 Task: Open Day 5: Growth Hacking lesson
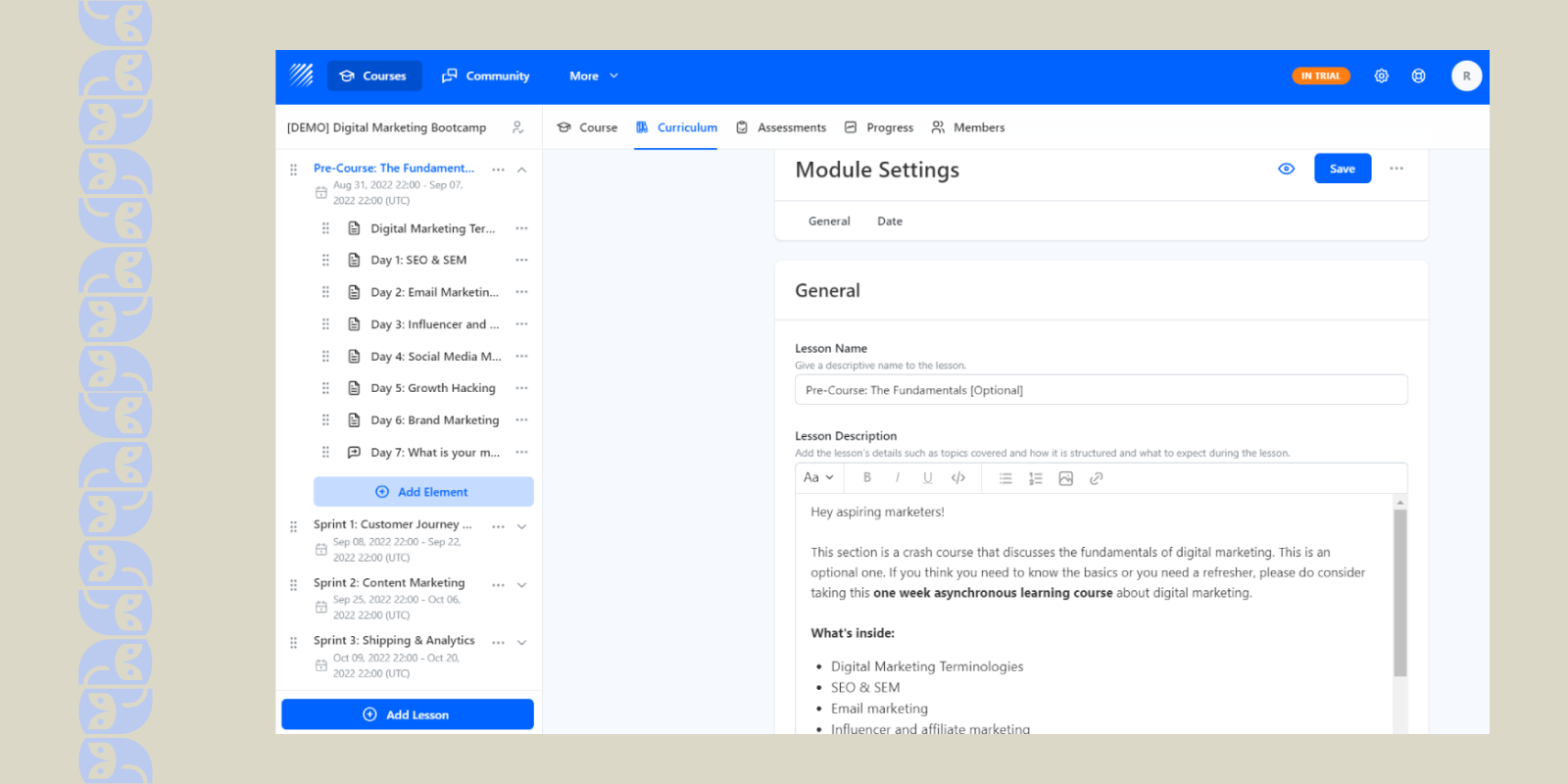coord(433,388)
